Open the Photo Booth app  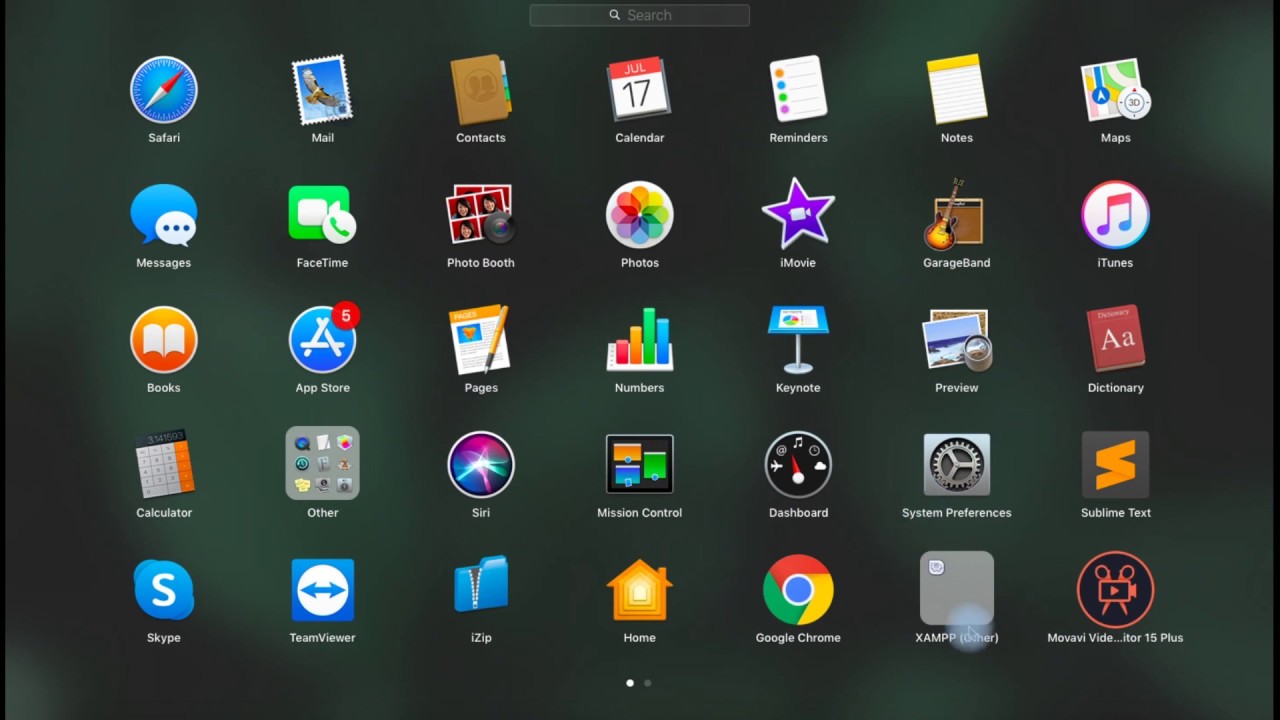(x=481, y=215)
